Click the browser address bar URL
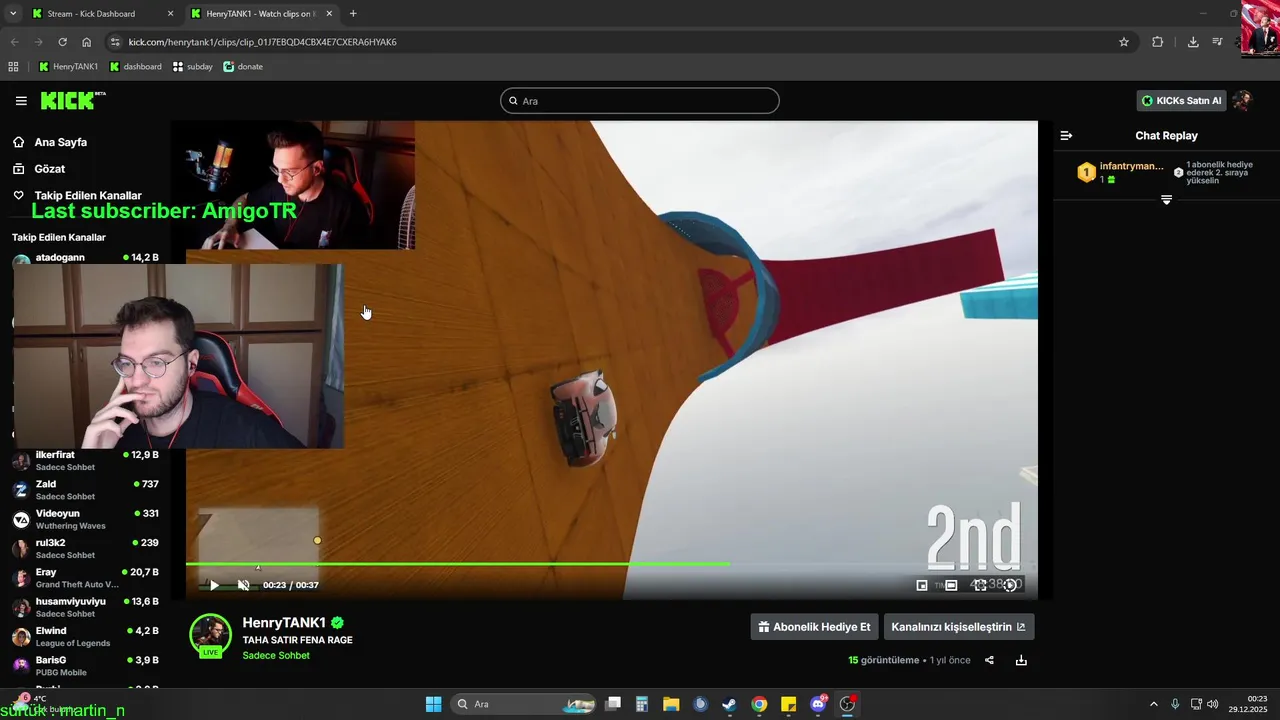Viewport: 1280px width, 720px height. pos(263,42)
